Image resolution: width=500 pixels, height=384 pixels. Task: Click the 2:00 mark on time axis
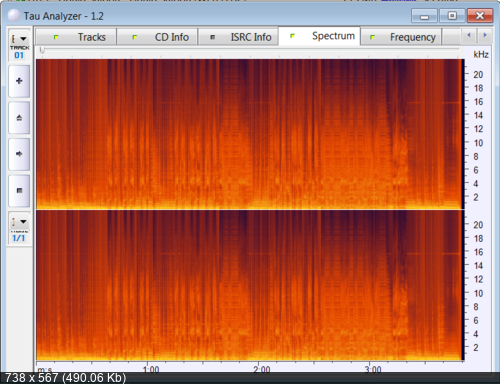262,369
